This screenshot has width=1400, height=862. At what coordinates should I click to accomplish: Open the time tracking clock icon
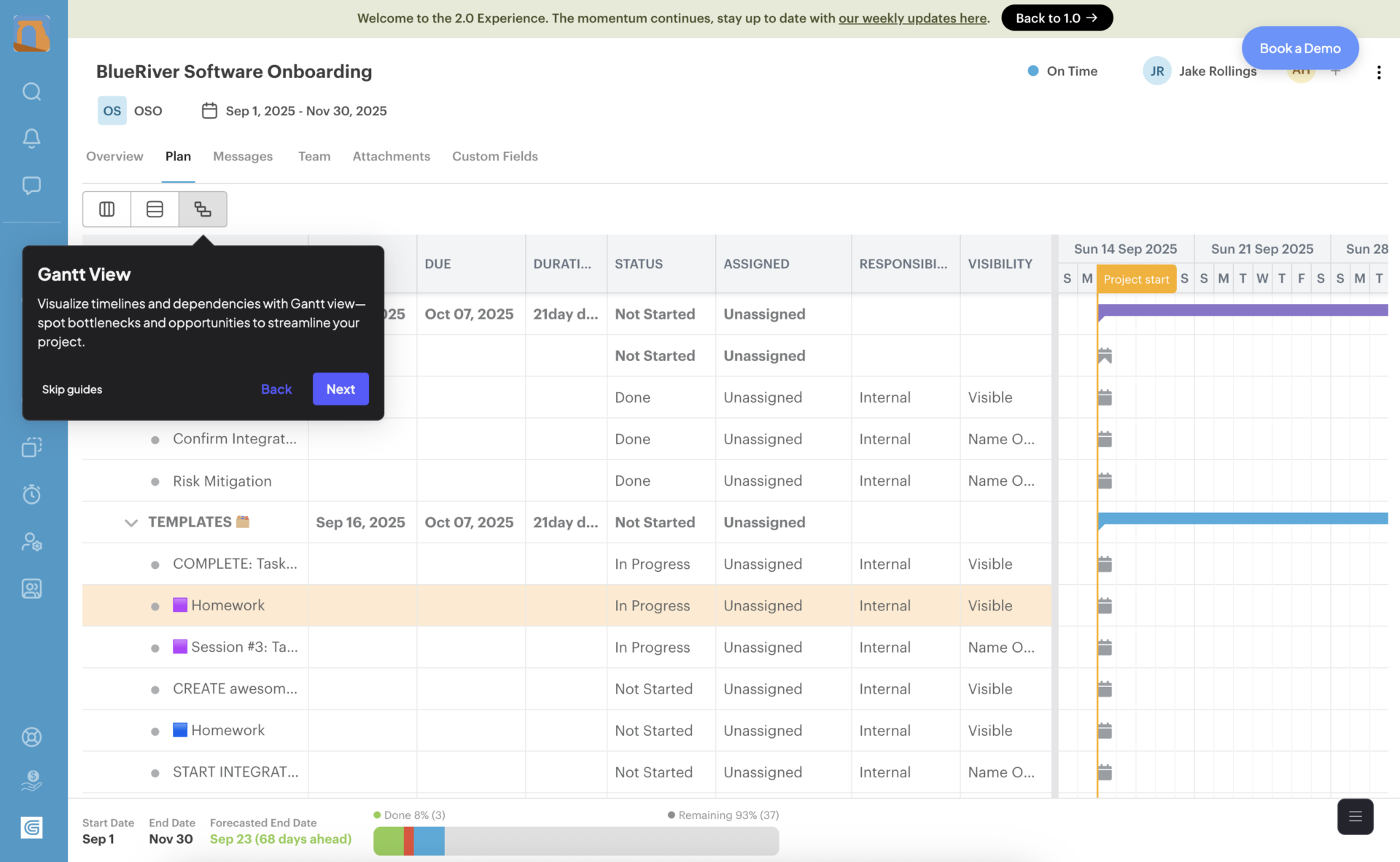click(x=31, y=494)
